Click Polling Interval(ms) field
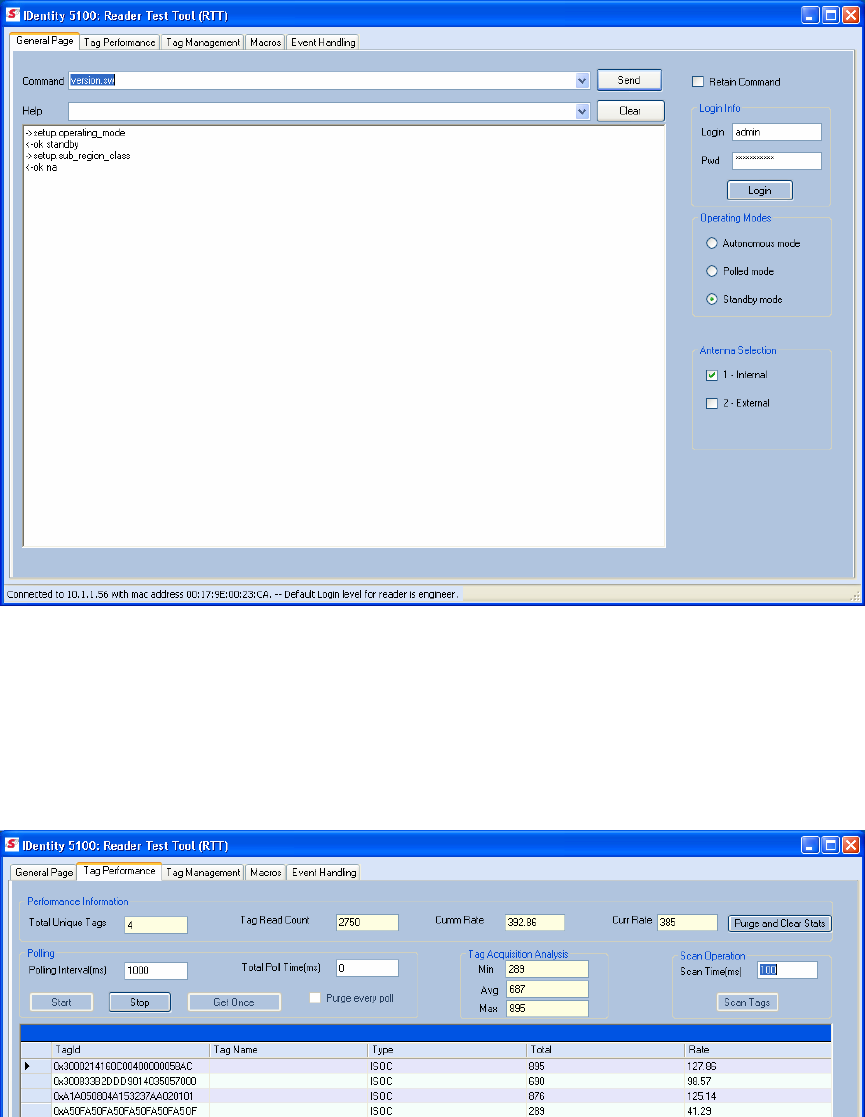The height and width of the screenshot is (1117, 865). (156, 970)
